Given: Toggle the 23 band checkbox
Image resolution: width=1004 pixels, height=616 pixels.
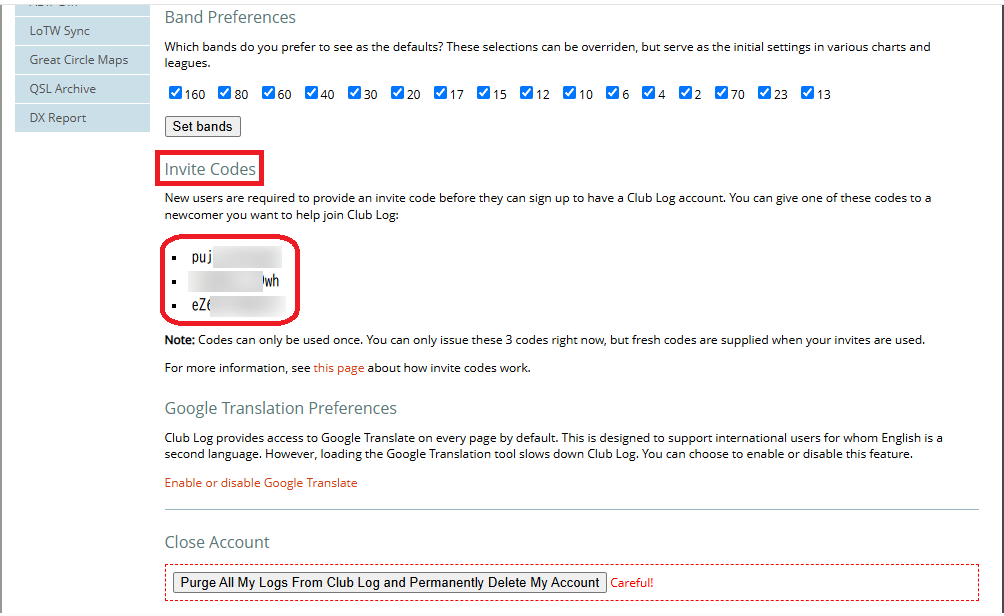Looking at the screenshot, I should point(764,93).
